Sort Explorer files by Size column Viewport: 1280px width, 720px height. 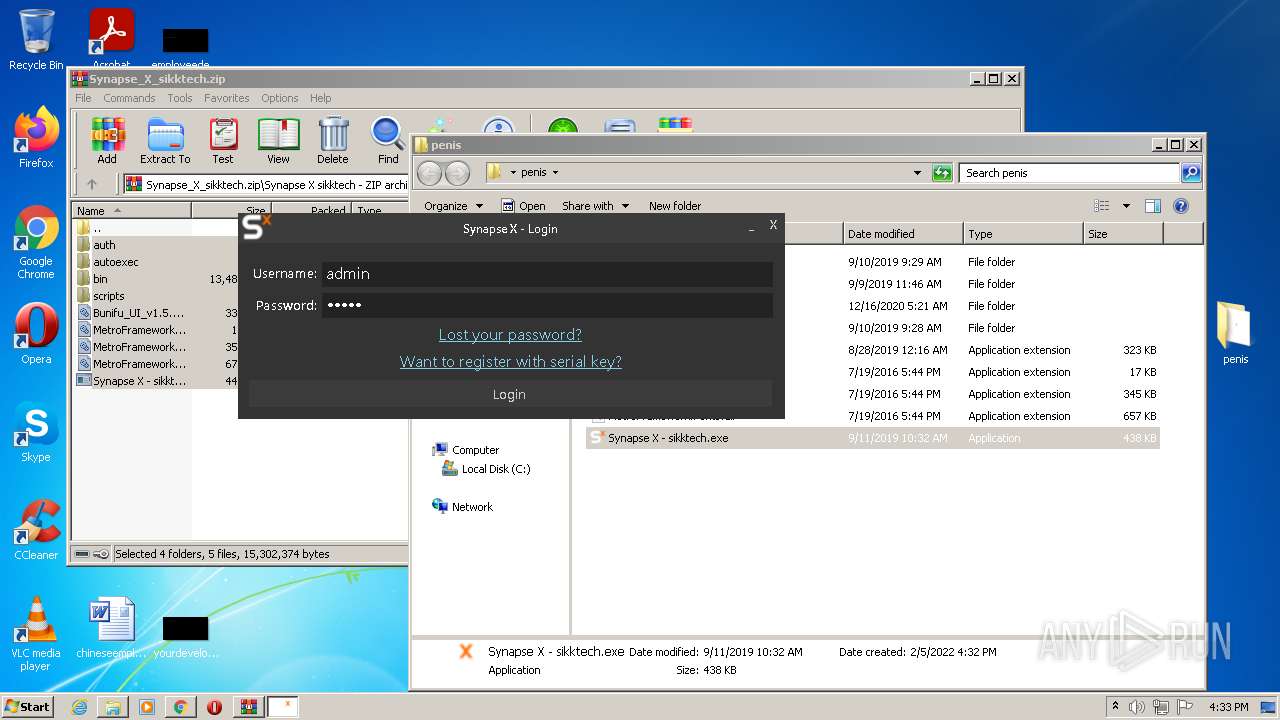pyautogui.click(x=1123, y=234)
